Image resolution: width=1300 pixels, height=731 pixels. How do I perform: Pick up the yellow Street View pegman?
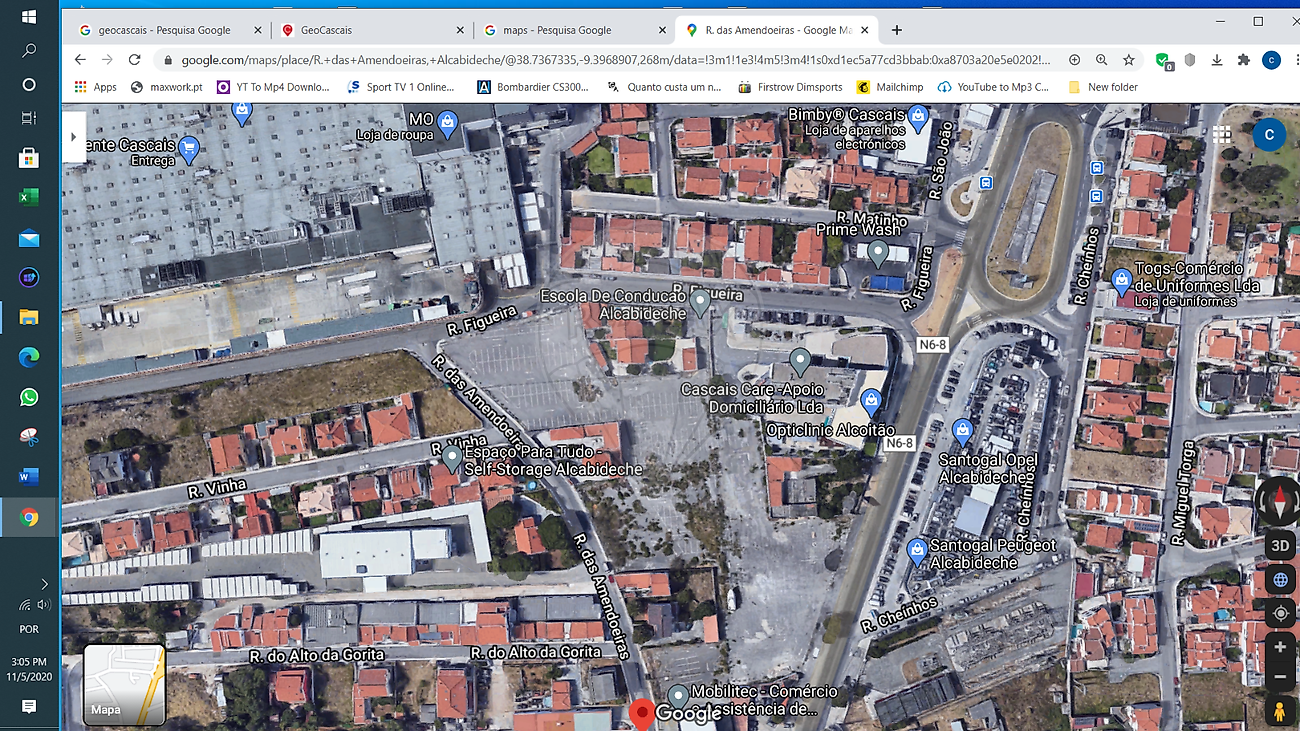1279,711
